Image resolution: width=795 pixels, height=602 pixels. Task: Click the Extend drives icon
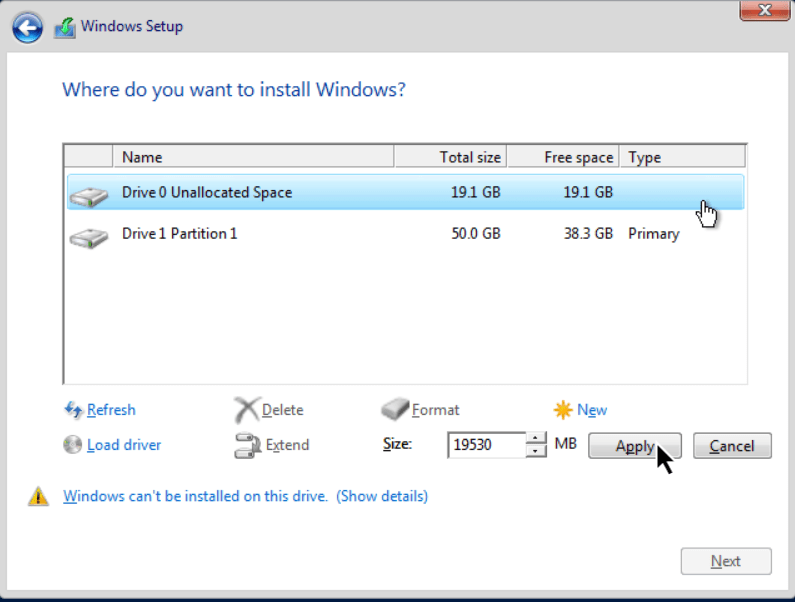point(247,445)
